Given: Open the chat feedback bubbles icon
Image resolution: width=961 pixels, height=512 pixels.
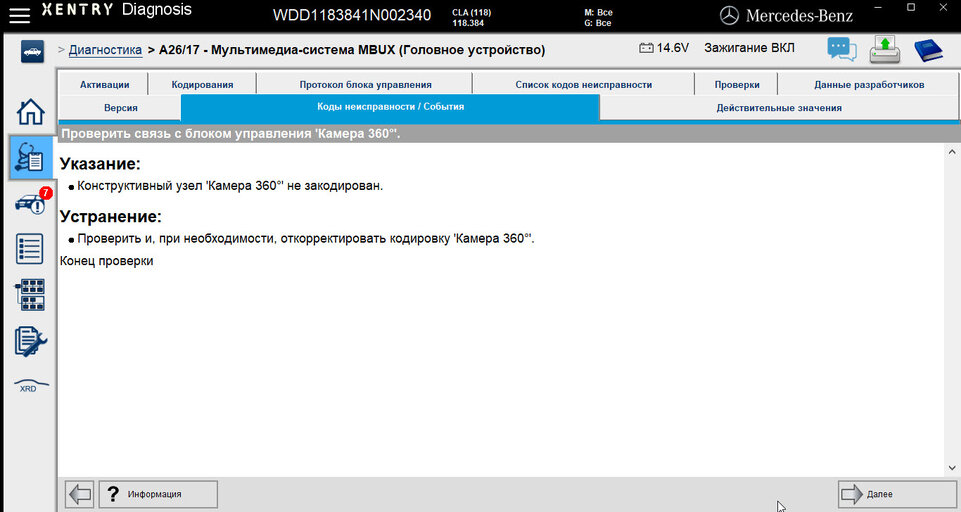Looking at the screenshot, I should point(841,50).
